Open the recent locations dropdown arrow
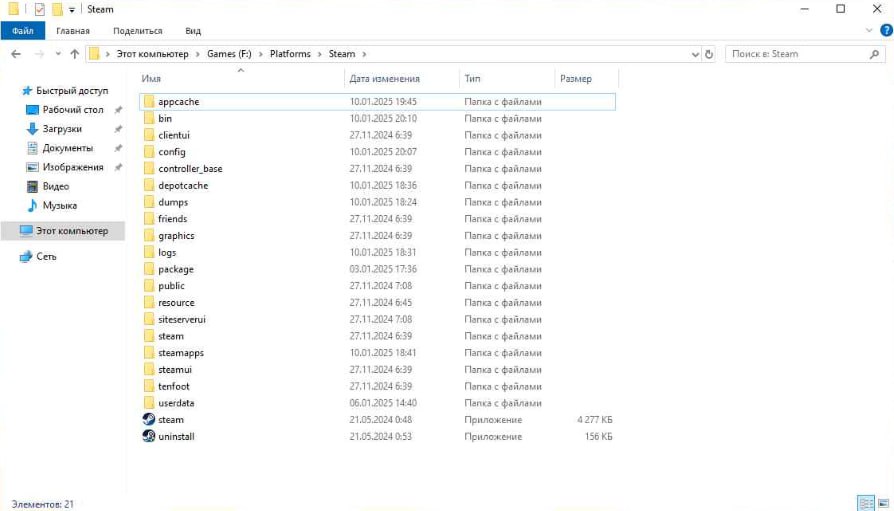The width and height of the screenshot is (894, 511). (x=58, y=54)
